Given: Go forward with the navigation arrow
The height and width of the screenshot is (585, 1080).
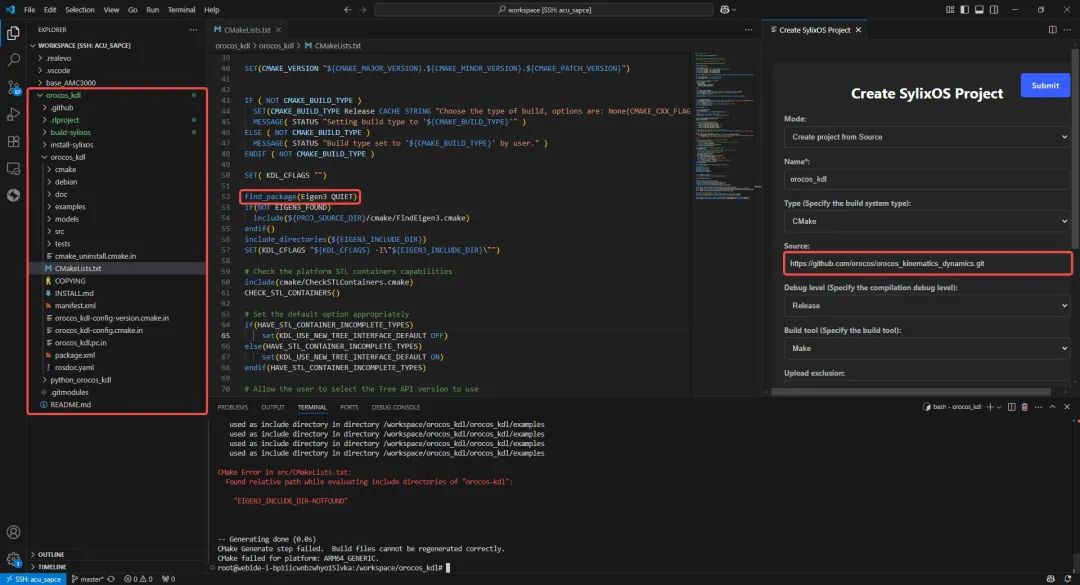Looking at the screenshot, I should 363,10.
